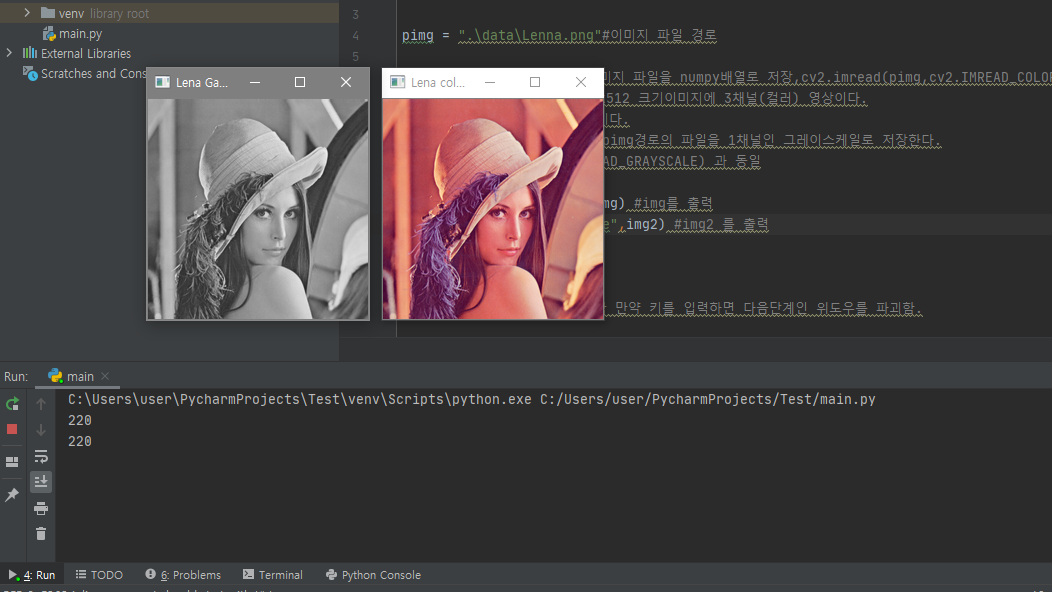
Task: Select the main run configuration tab
Action: click(79, 376)
